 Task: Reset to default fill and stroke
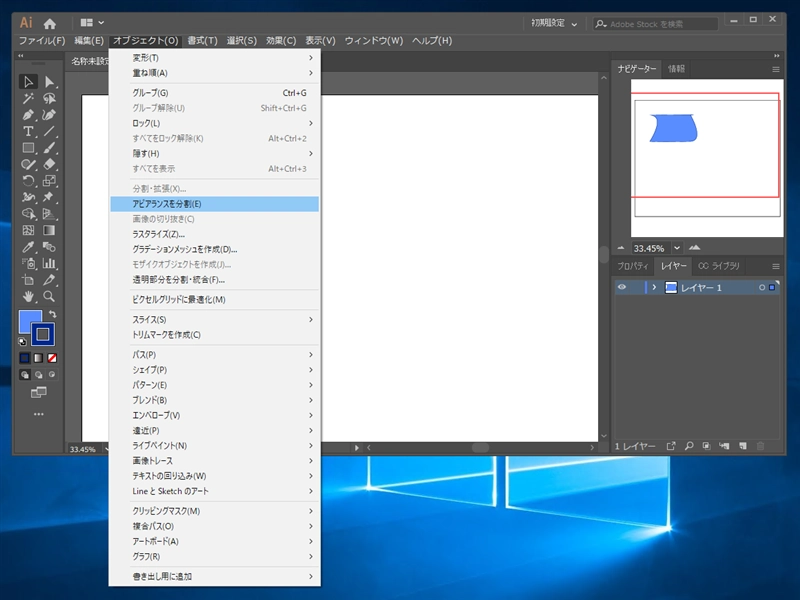pos(22,342)
